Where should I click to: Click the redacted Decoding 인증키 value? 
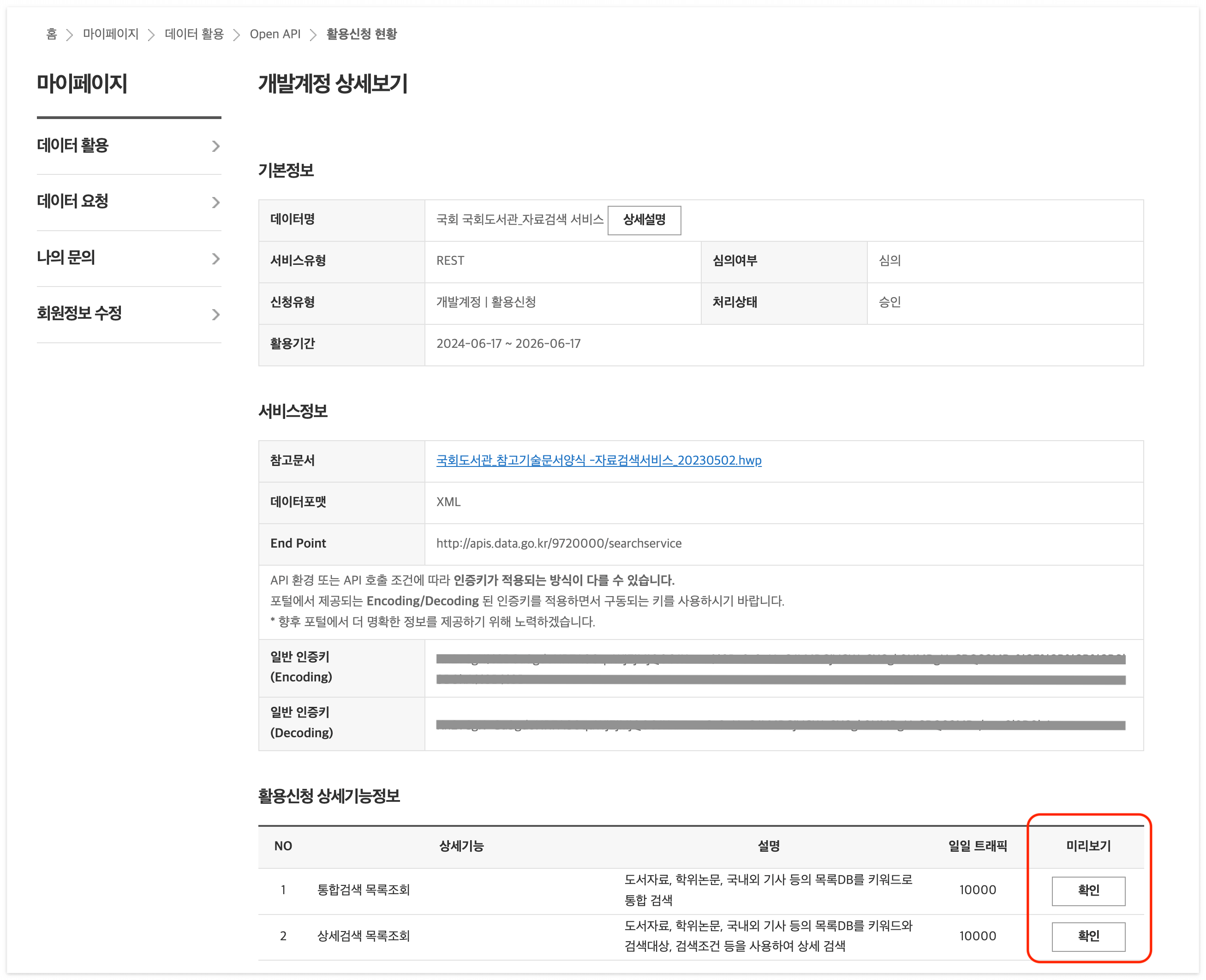point(781,725)
